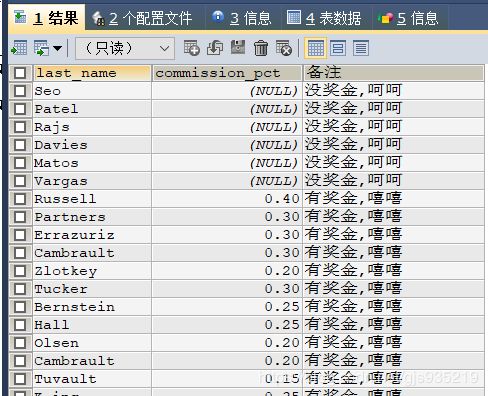Tick the checkbox for the Tuvault row
Image resolution: width=488 pixels, height=396 pixels.
[x=20, y=379]
